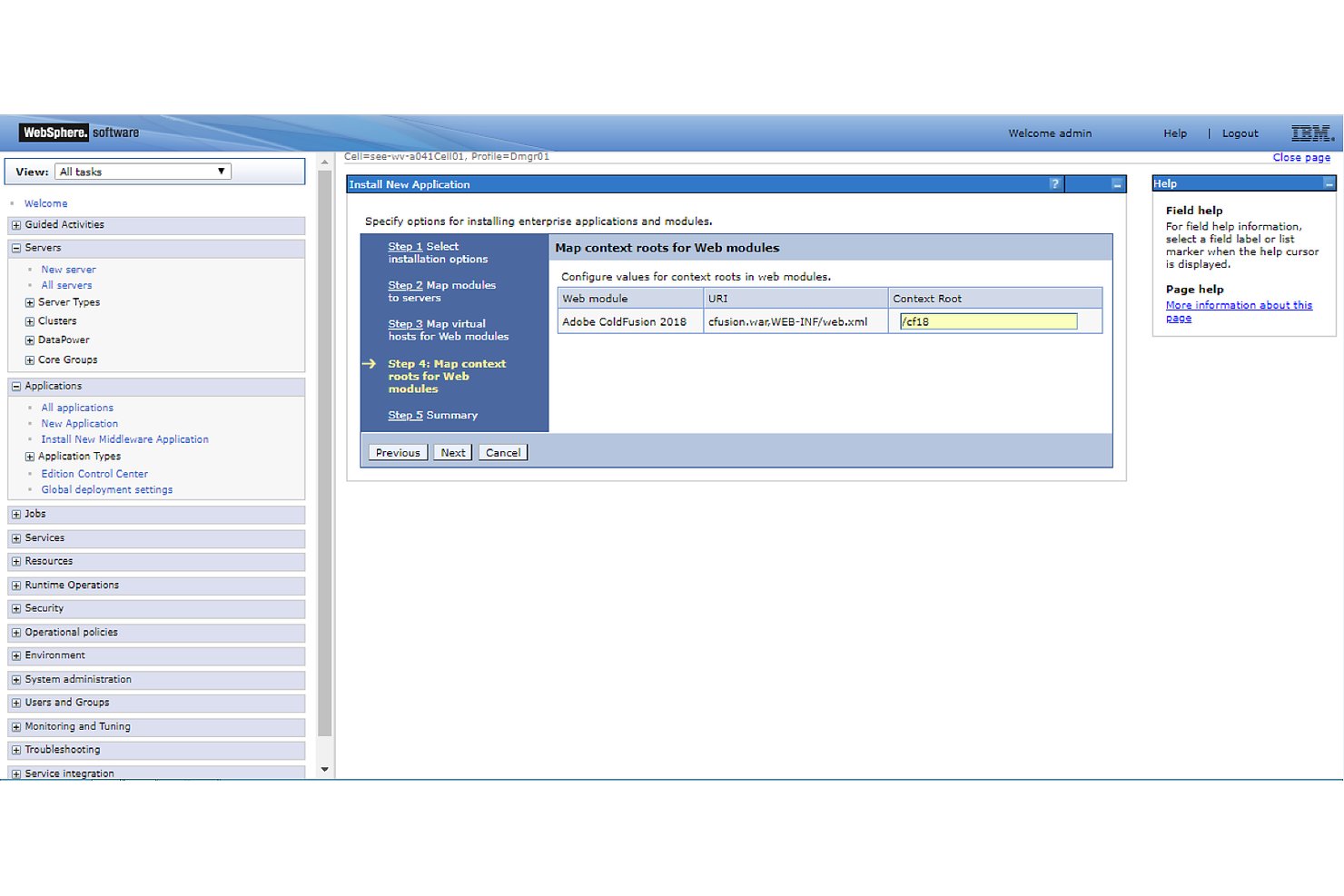Image resolution: width=1344 pixels, height=896 pixels.
Task: Jump to Step 5 Summary
Action: tap(405, 415)
